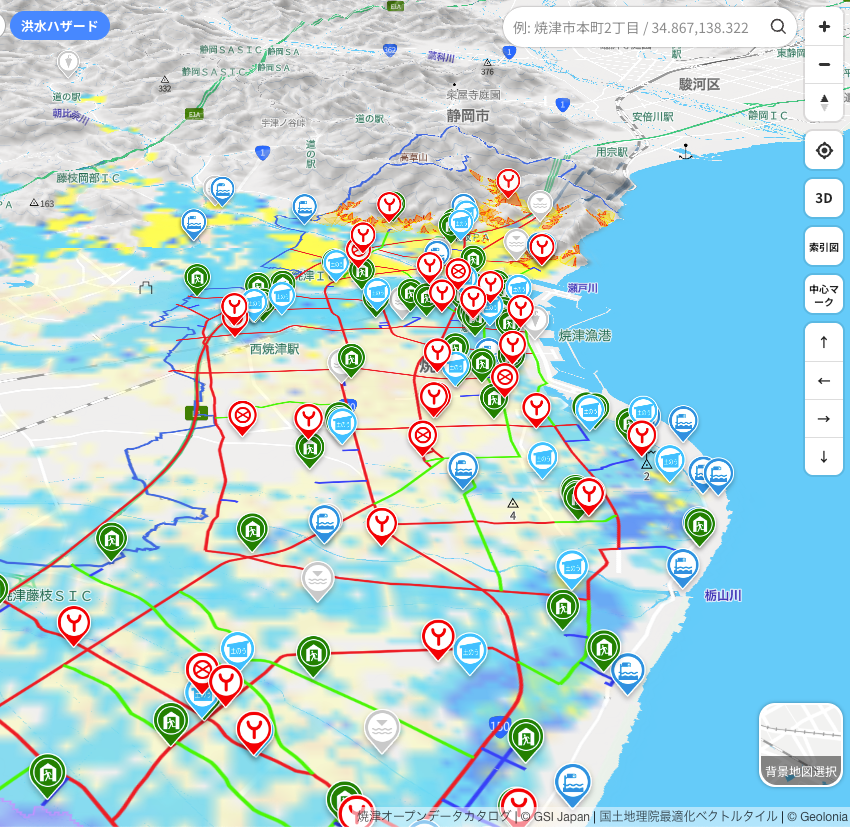Open the 背景地図選択 background map selector

800,745
